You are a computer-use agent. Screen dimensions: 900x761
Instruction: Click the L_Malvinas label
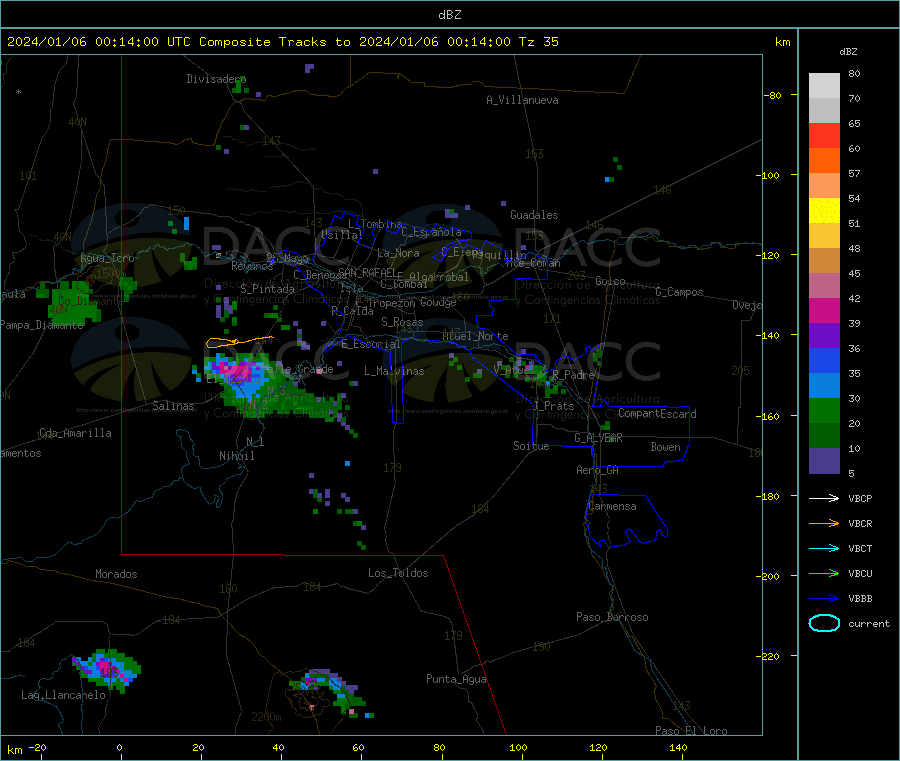coord(394,371)
